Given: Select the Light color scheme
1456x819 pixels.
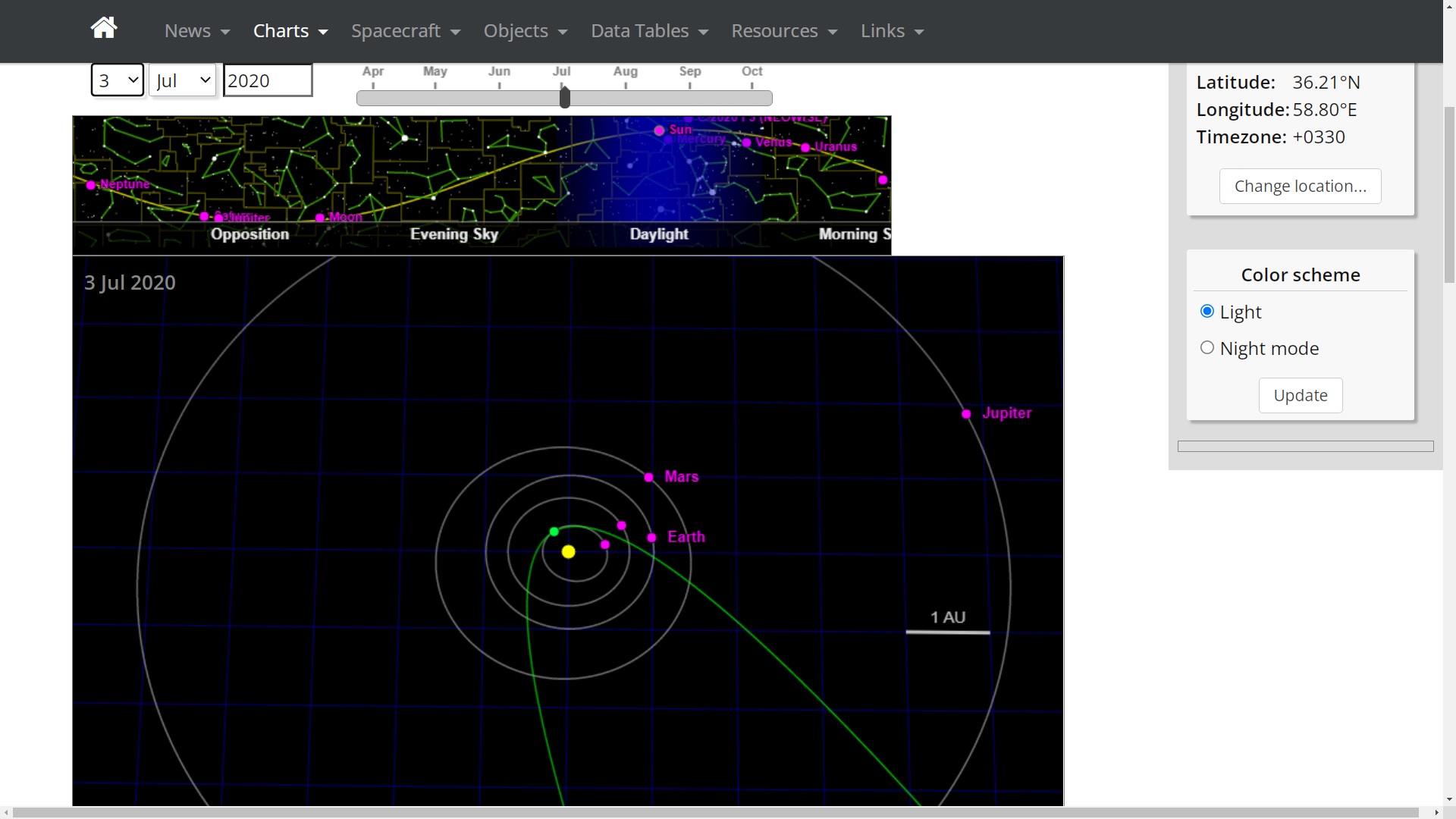Looking at the screenshot, I should pyautogui.click(x=1207, y=312).
